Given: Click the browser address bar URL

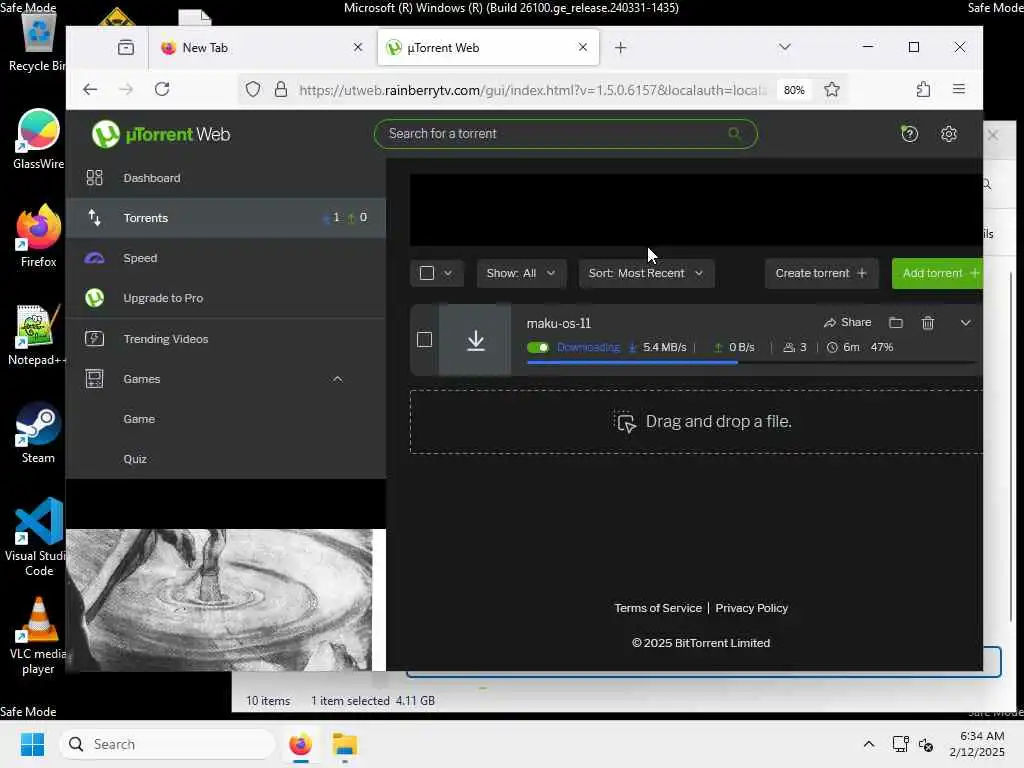Looking at the screenshot, I should (532, 90).
